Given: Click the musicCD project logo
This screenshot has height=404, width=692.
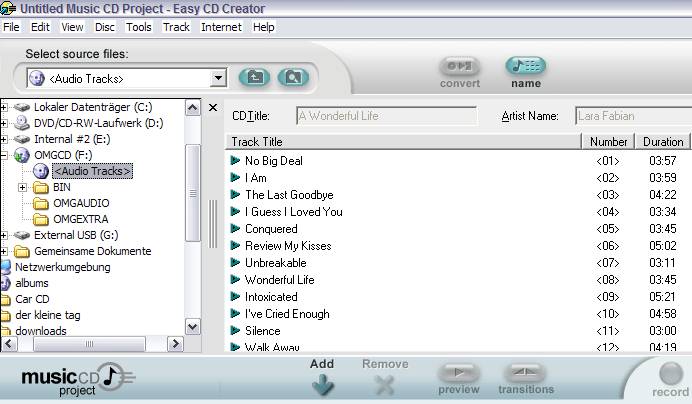Looking at the screenshot, I should point(78,380).
